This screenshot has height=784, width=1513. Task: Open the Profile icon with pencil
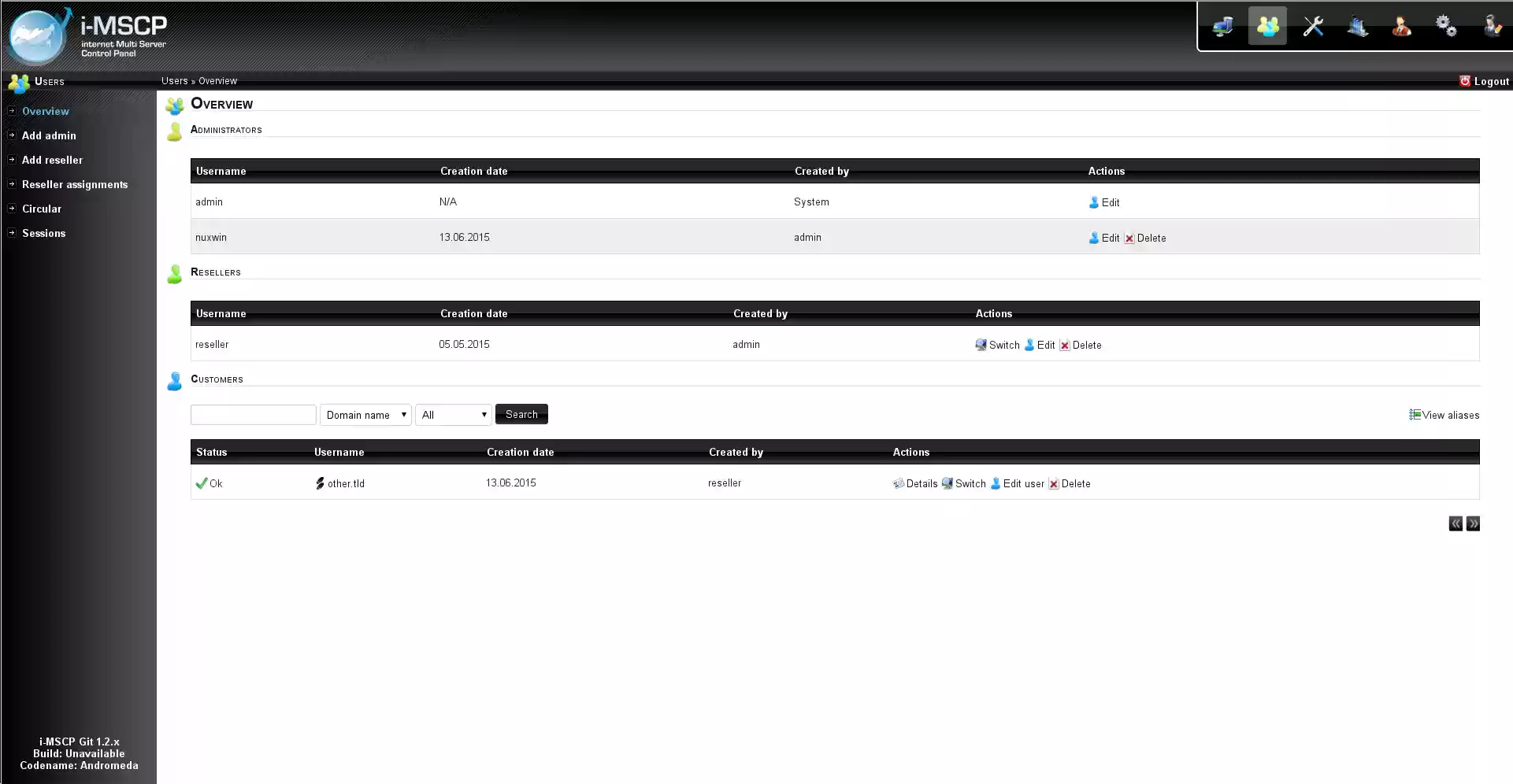[x=1491, y=27]
